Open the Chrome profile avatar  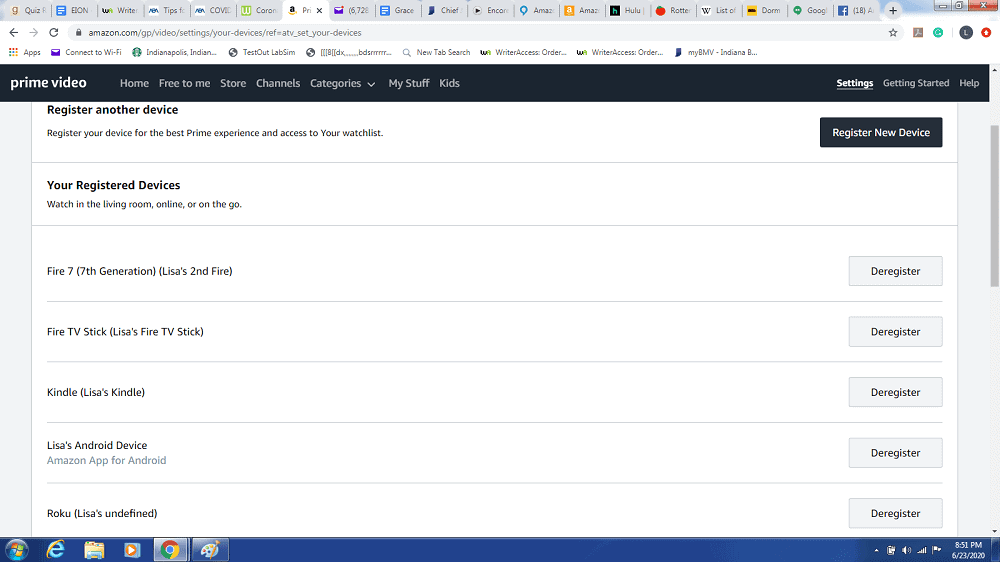(966, 33)
